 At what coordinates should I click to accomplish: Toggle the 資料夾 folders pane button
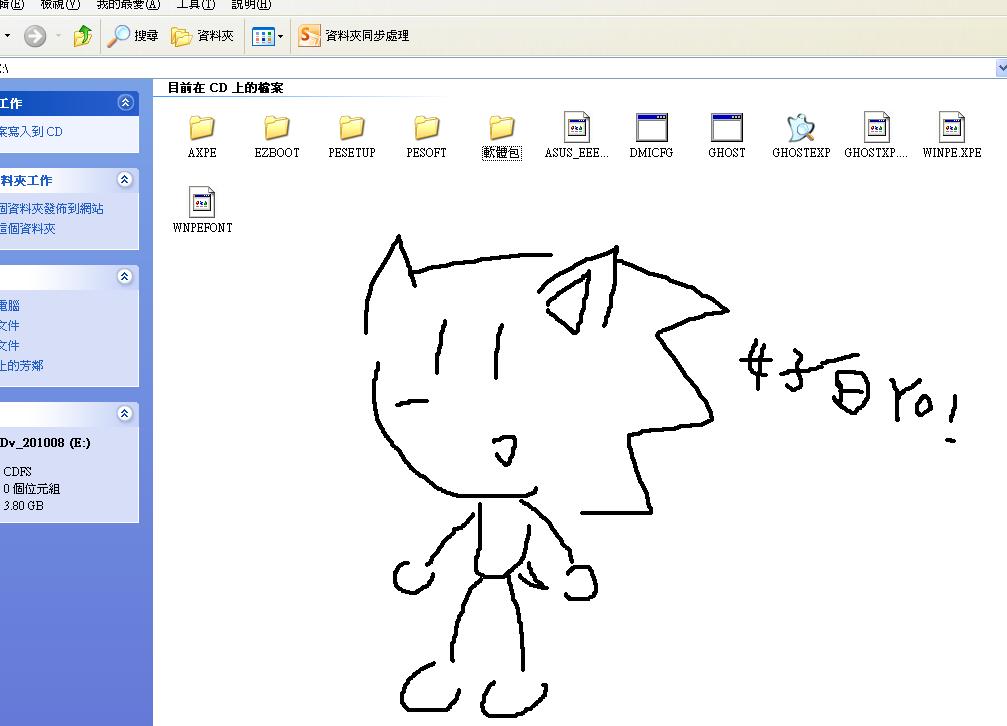(203, 36)
